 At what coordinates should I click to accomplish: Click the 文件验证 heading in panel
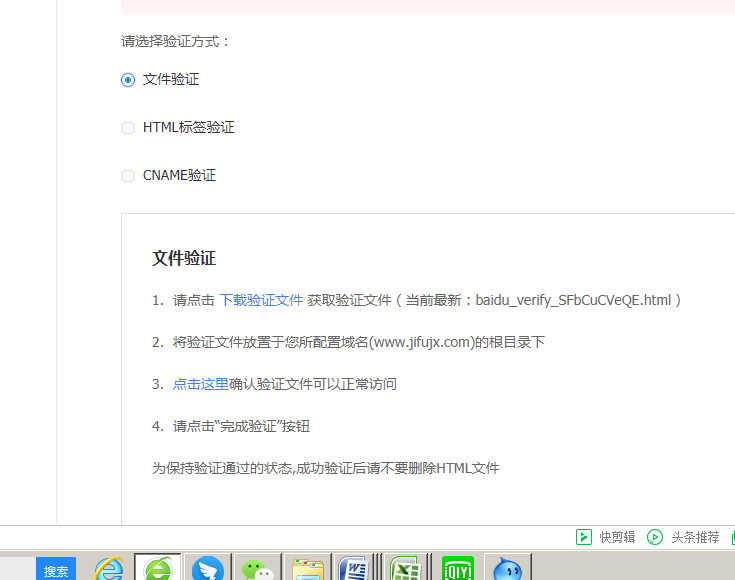coord(184,258)
